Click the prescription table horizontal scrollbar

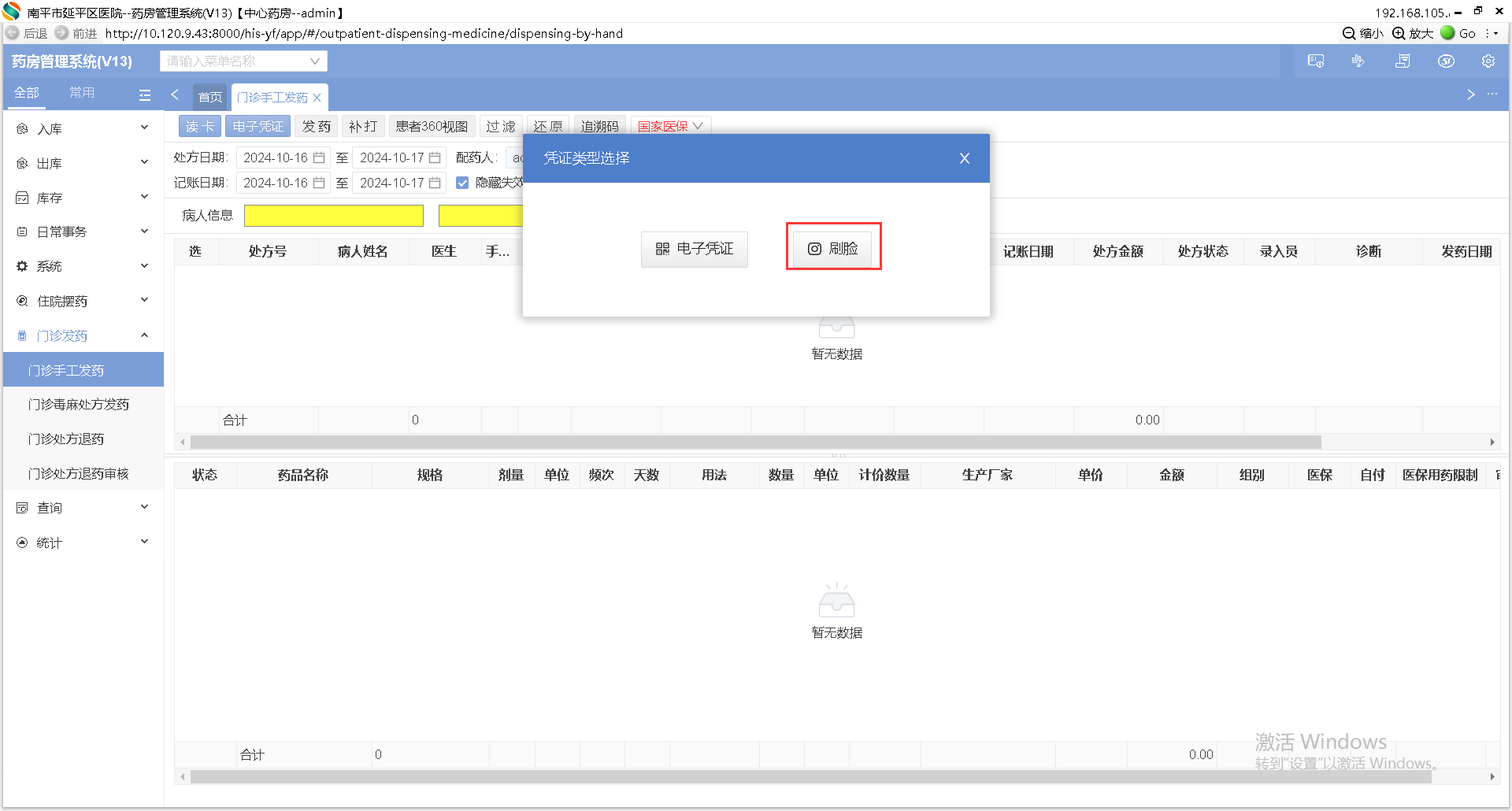(x=756, y=443)
